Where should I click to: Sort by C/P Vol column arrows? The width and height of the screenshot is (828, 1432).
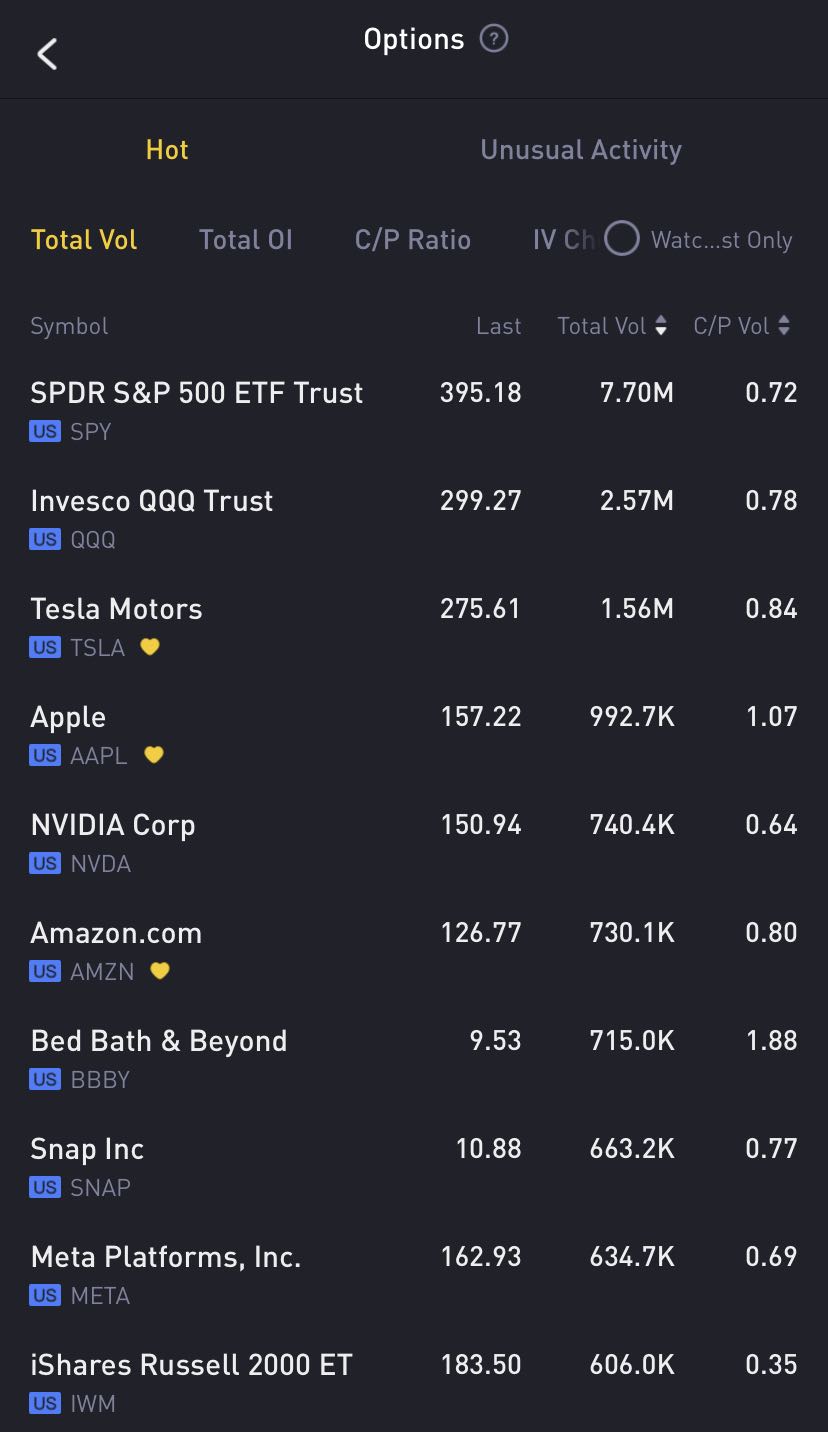pyautogui.click(x=784, y=326)
